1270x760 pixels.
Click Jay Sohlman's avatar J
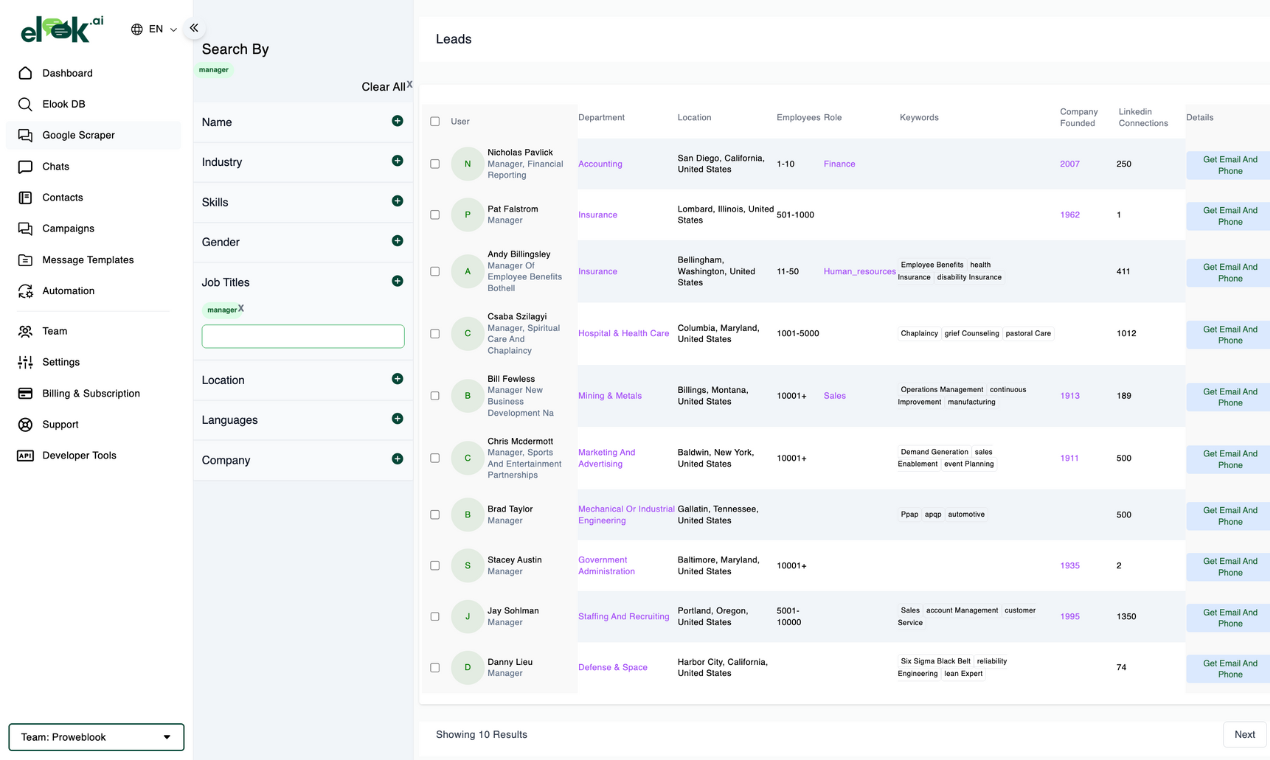(467, 617)
